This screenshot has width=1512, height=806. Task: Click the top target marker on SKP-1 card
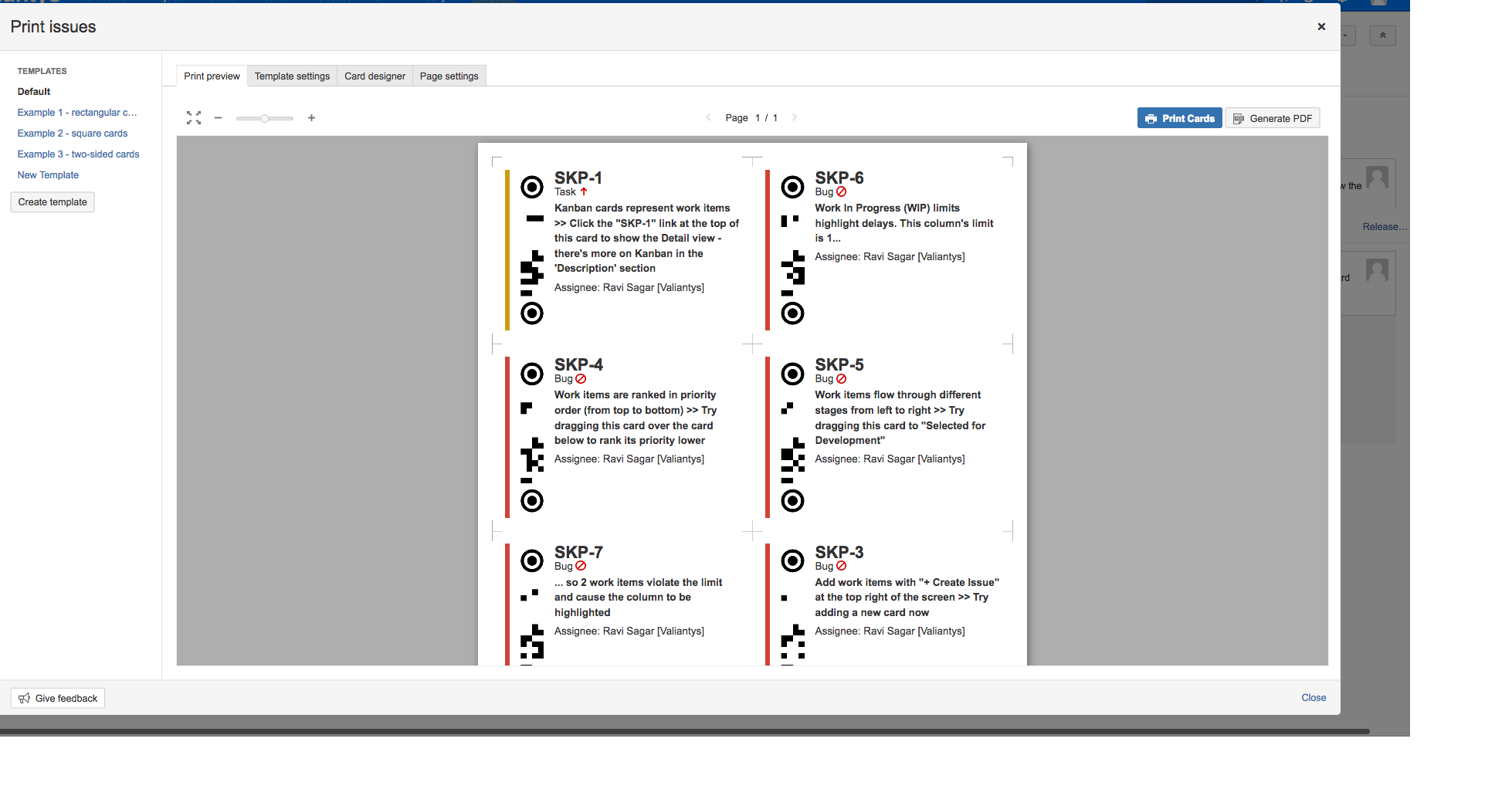click(x=532, y=187)
